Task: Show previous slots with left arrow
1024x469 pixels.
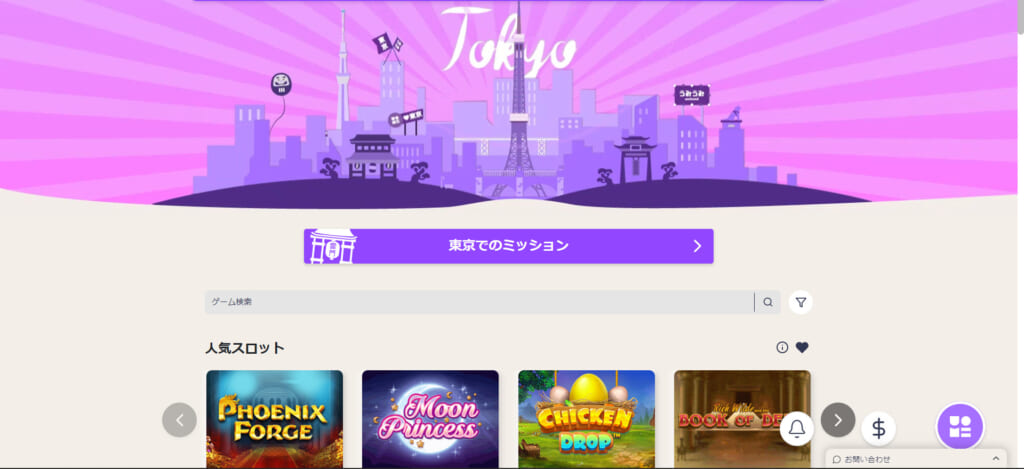Action: 180,420
